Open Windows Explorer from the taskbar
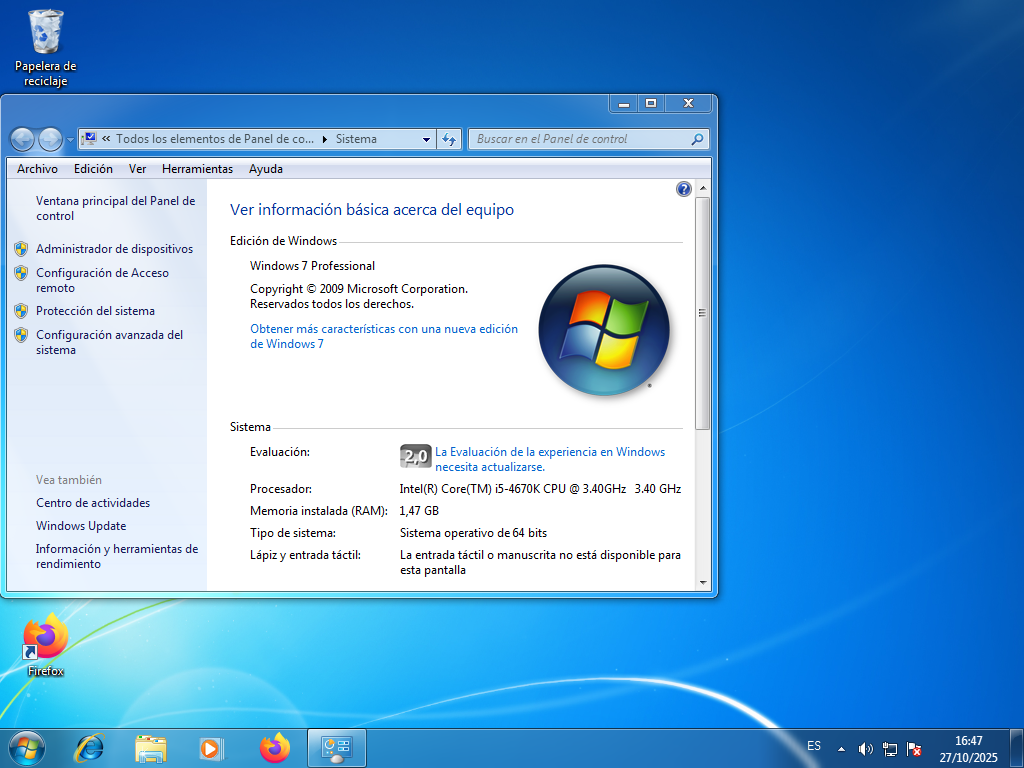Viewport: 1024px width, 768px height. click(x=151, y=747)
